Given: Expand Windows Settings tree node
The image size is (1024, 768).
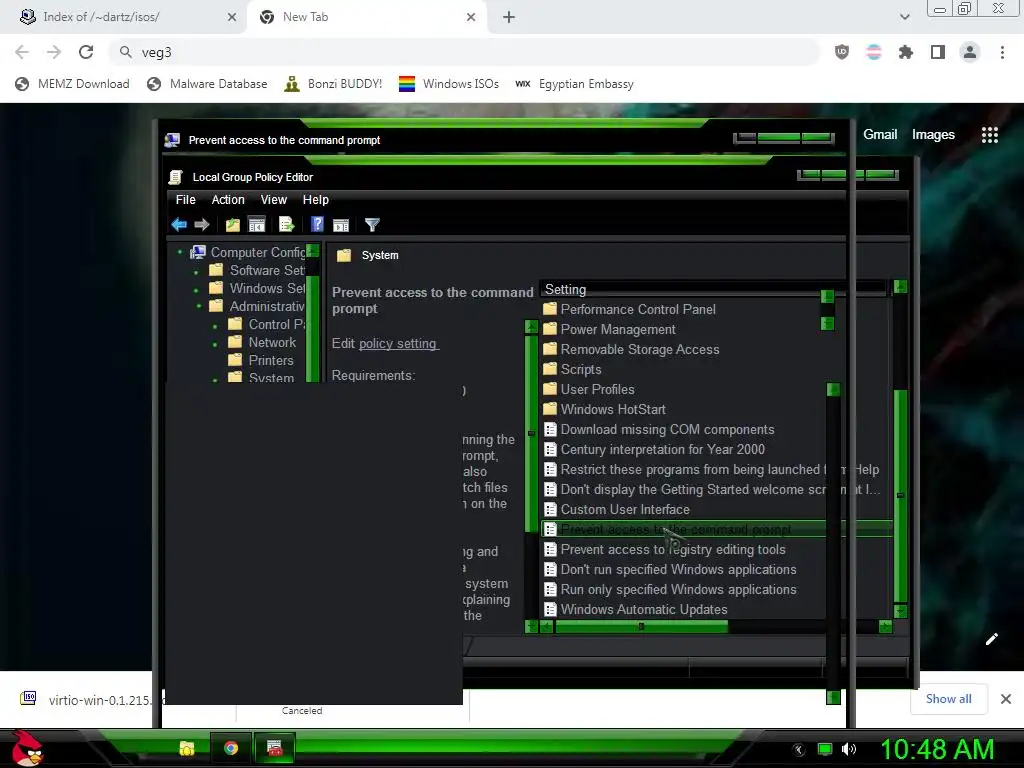Looking at the screenshot, I should click(196, 289).
